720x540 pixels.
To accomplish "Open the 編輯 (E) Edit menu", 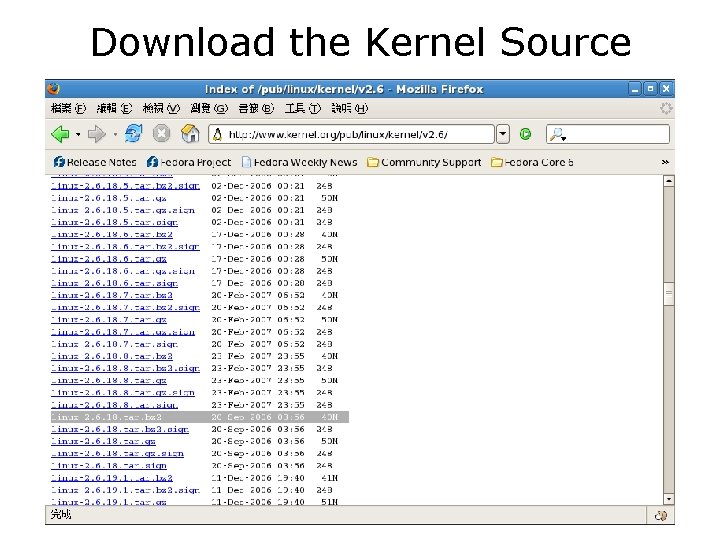I will 114,108.
